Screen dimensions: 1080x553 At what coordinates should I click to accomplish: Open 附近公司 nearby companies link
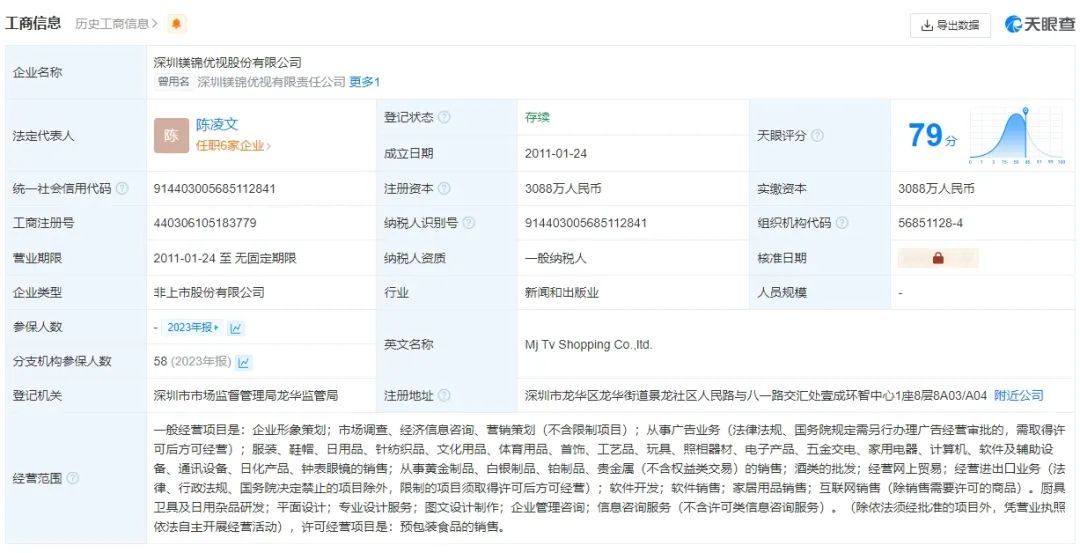[1019, 395]
